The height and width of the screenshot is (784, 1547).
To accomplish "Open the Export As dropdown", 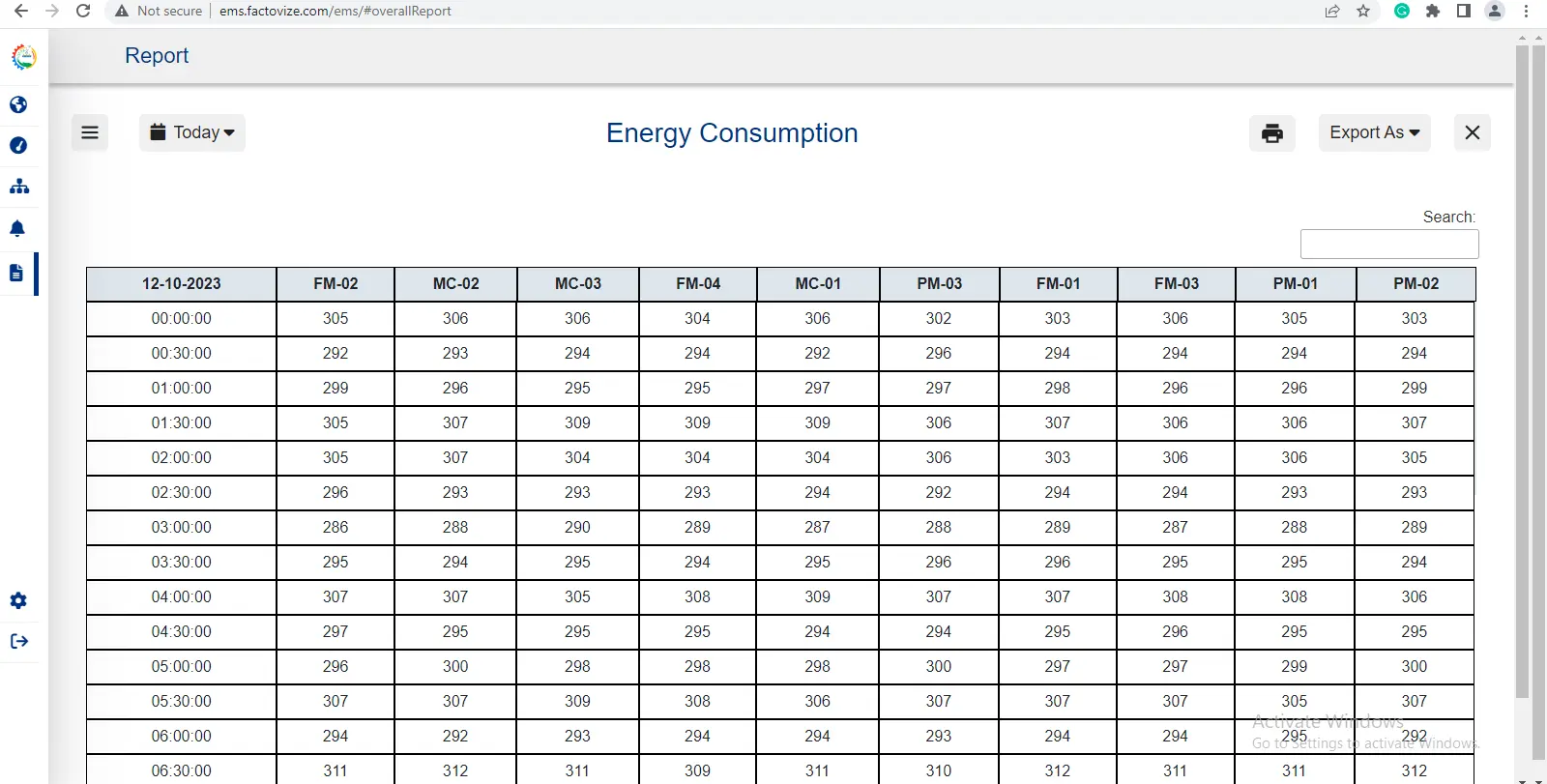I will pos(1375,132).
